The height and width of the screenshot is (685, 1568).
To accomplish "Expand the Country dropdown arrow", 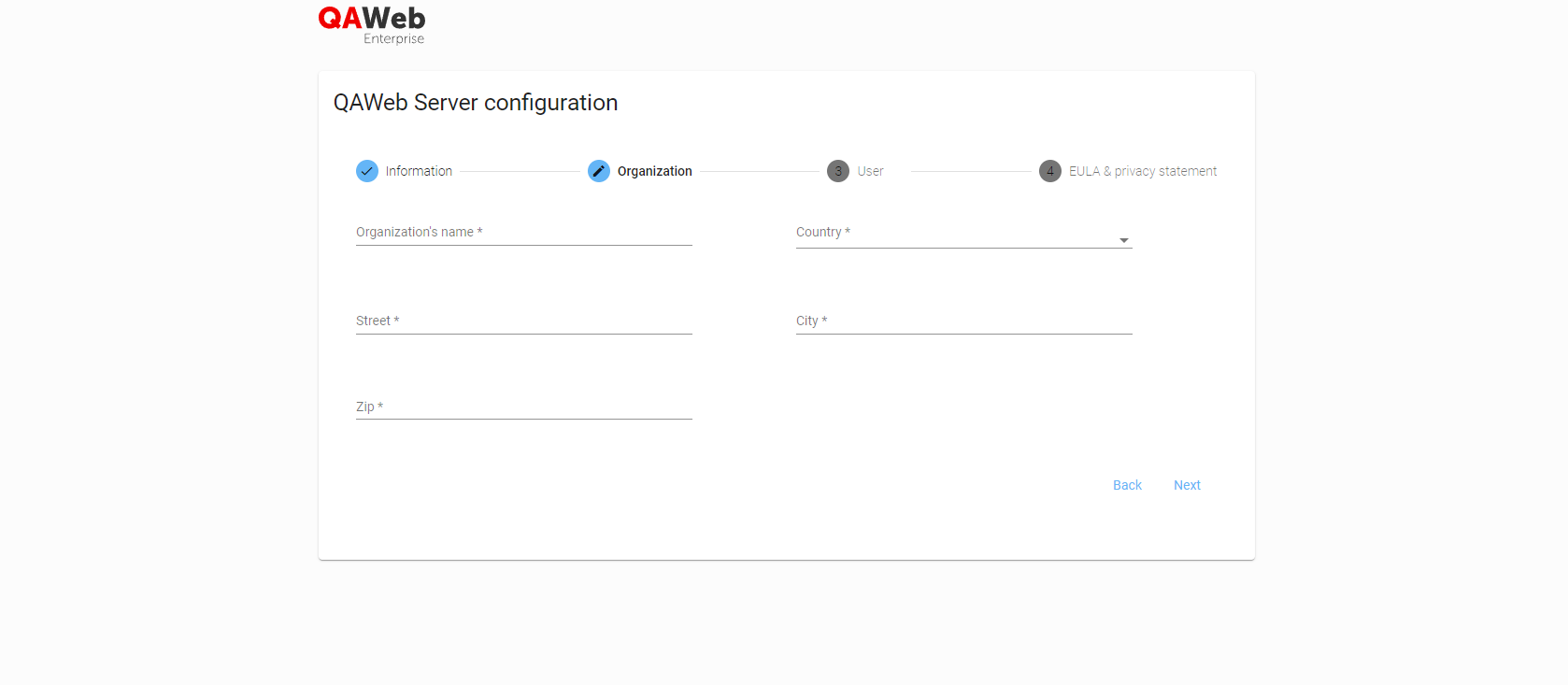I will 1124,241.
